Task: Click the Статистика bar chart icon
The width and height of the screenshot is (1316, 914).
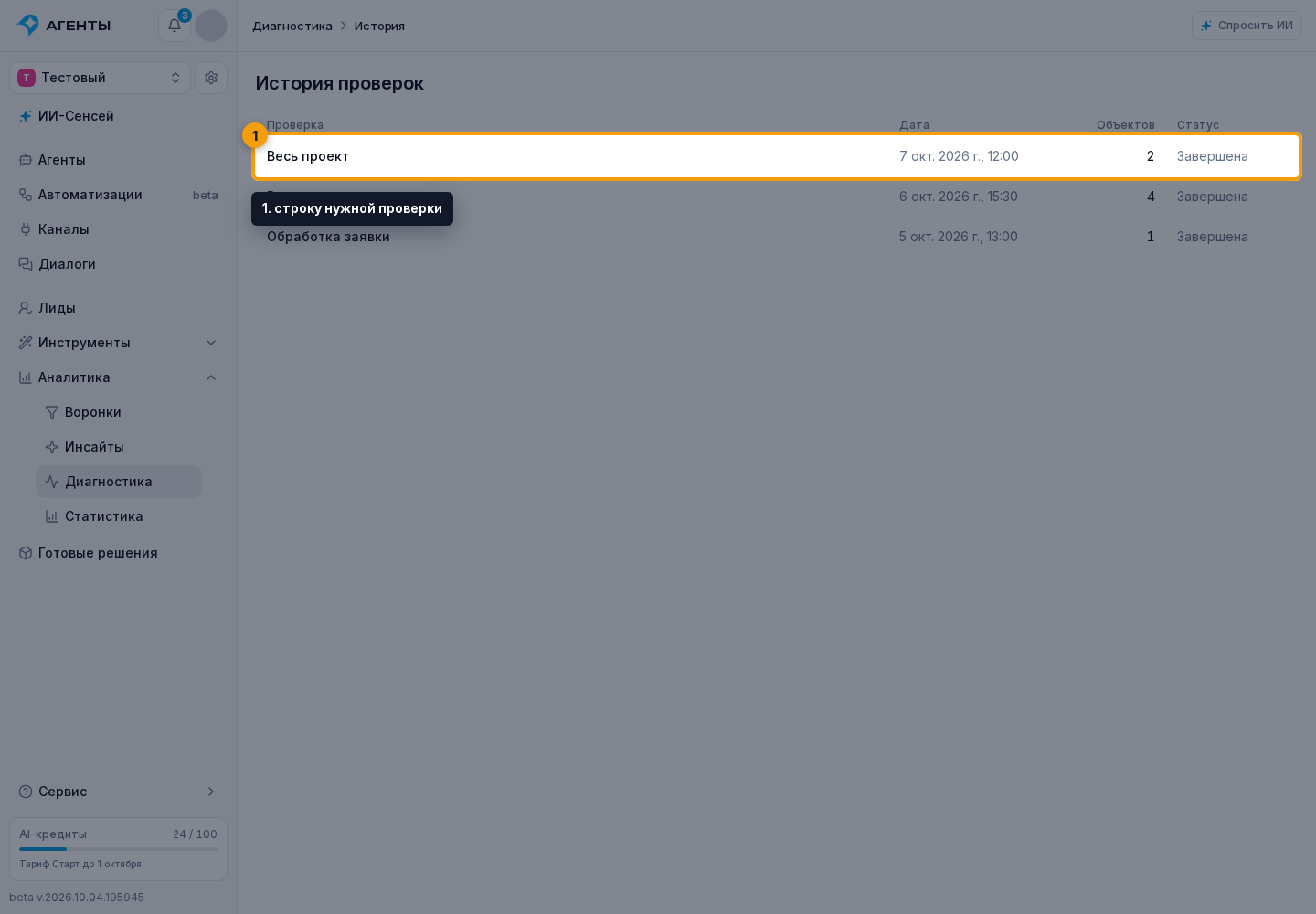Action: (x=52, y=516)
